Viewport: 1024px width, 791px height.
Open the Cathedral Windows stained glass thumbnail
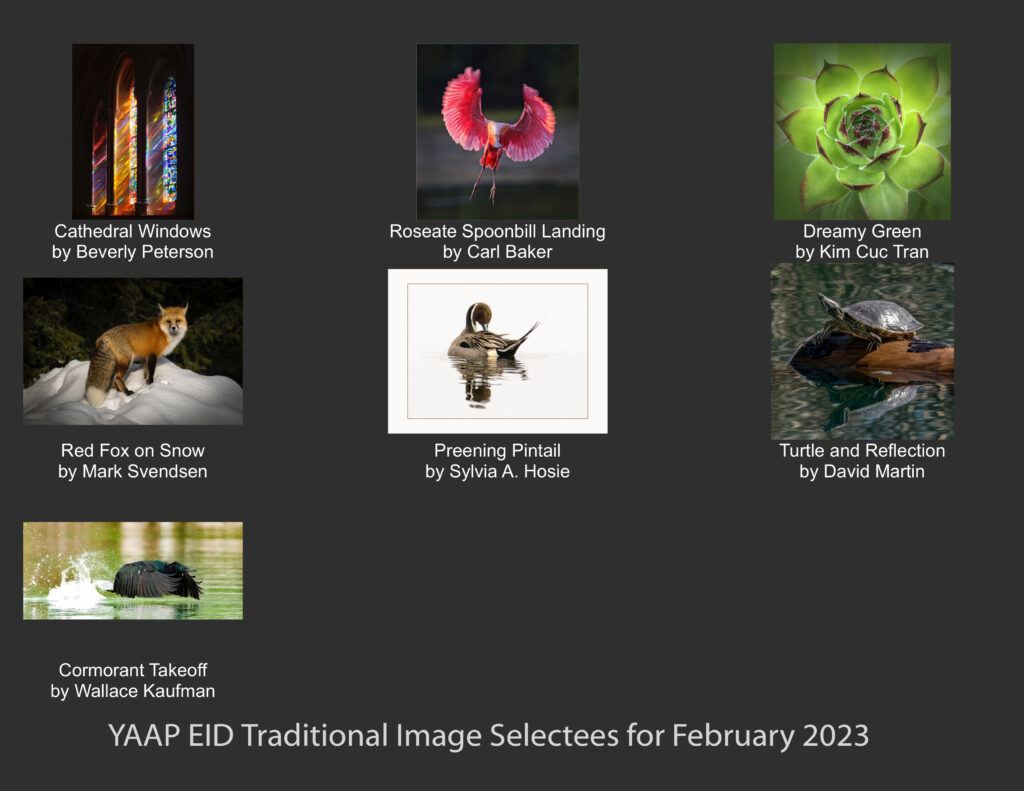tap(133, 131)
